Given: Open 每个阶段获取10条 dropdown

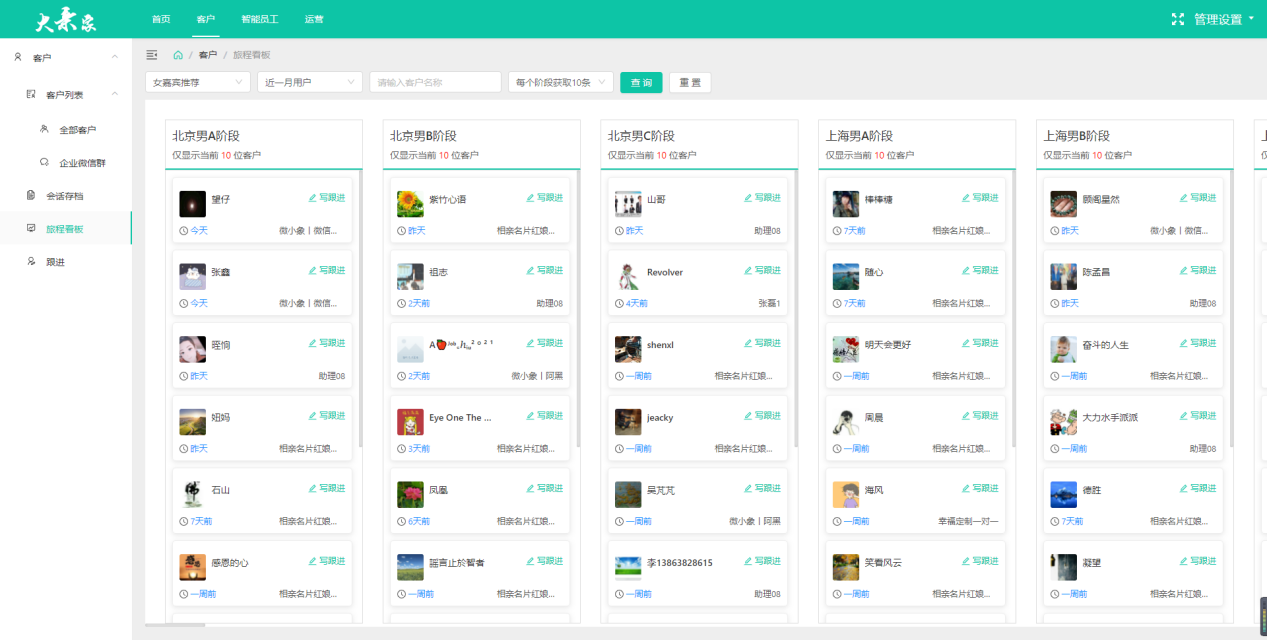Looking at the screenshot, I should click(560, 82).
